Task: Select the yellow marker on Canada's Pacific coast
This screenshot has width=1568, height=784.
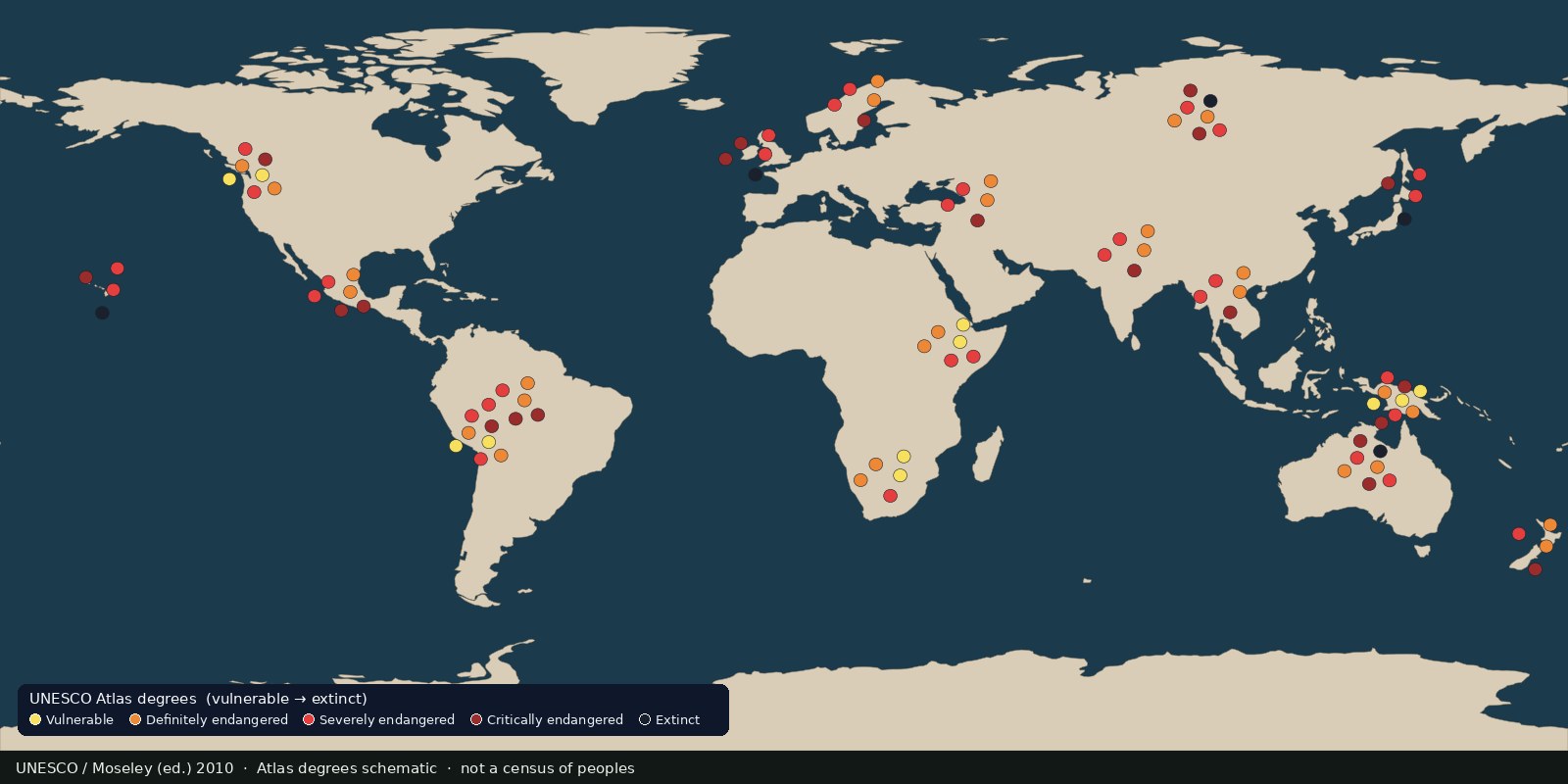Action: [229, 179]
